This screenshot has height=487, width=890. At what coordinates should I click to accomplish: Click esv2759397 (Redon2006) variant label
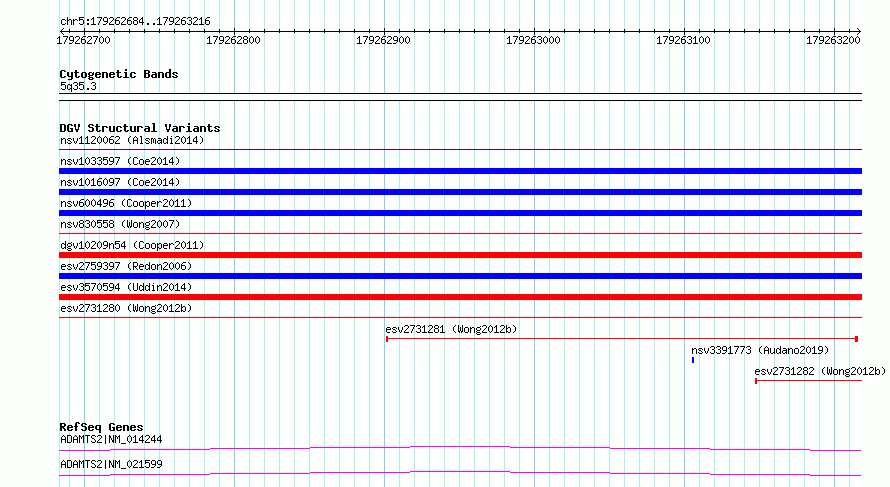click(126, 266)
